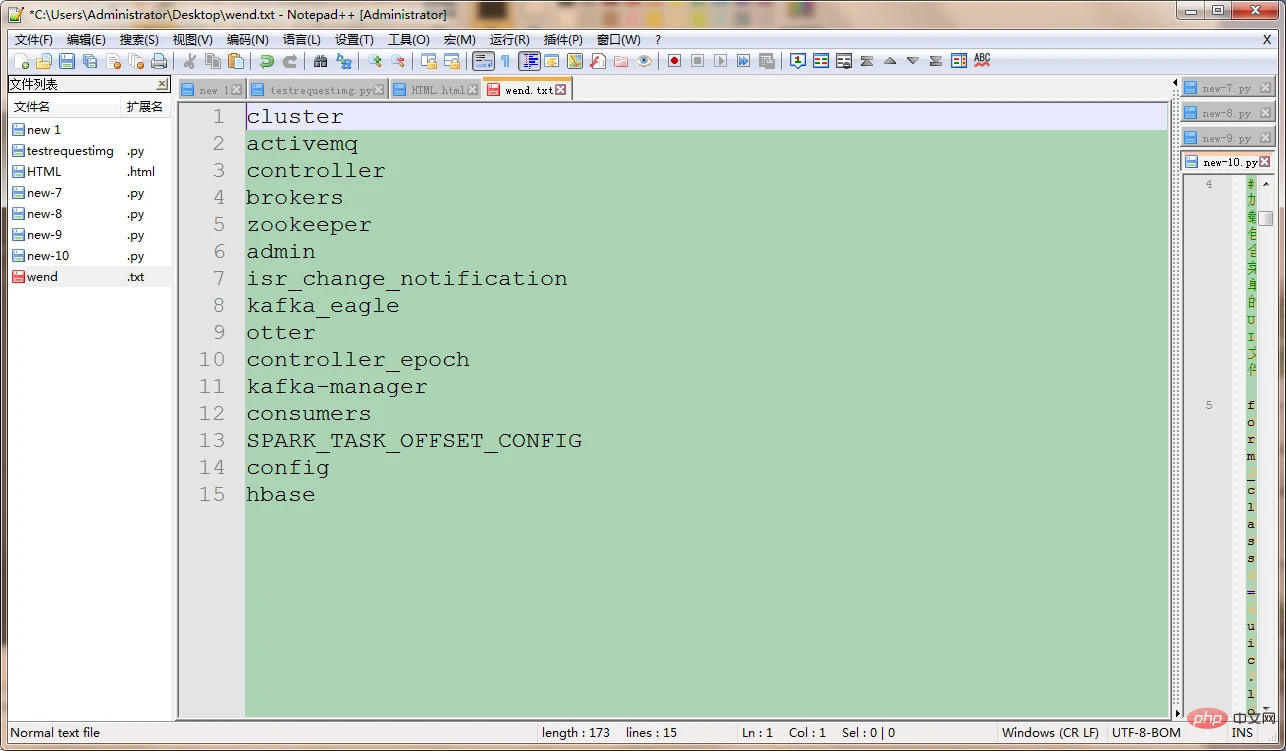
Task: Run spell check with the ABC icon
Action: coord(981,60)
